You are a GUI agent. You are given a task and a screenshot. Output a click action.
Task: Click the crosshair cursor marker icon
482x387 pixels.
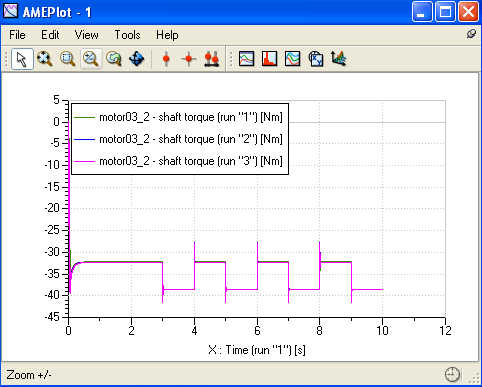coord(189,59)
